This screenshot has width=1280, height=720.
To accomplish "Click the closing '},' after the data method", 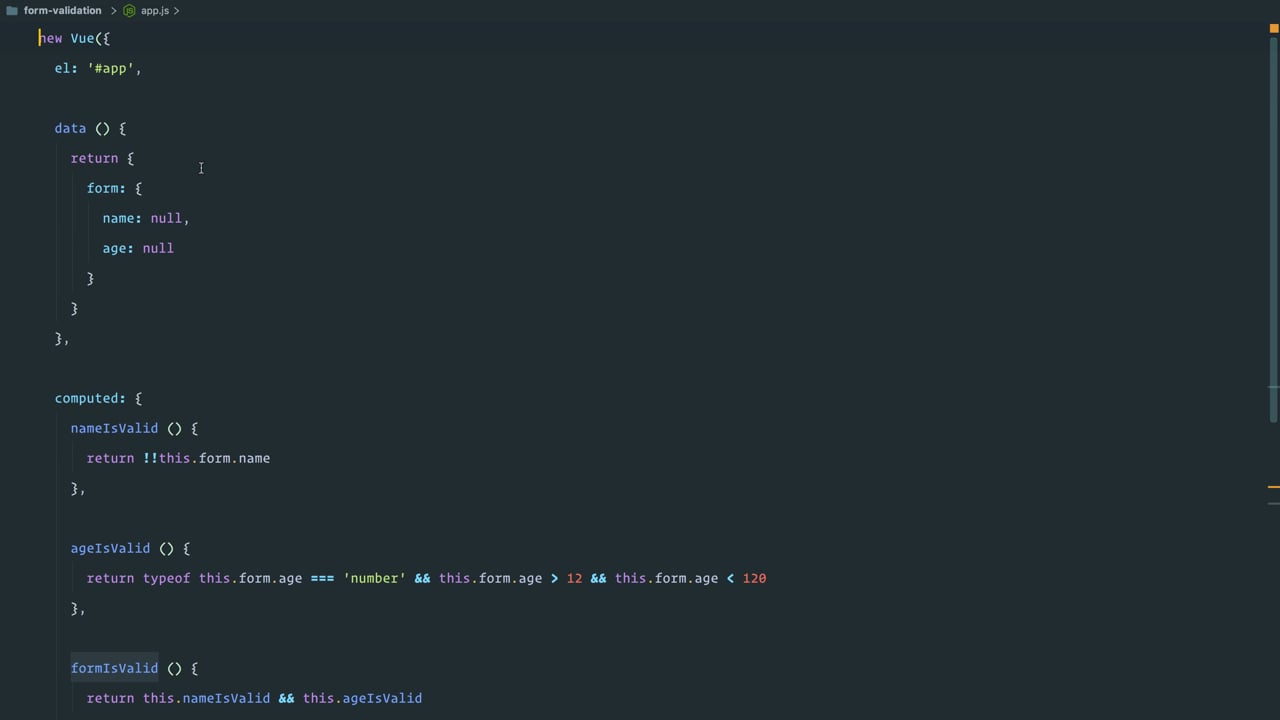I will (62, 338).
